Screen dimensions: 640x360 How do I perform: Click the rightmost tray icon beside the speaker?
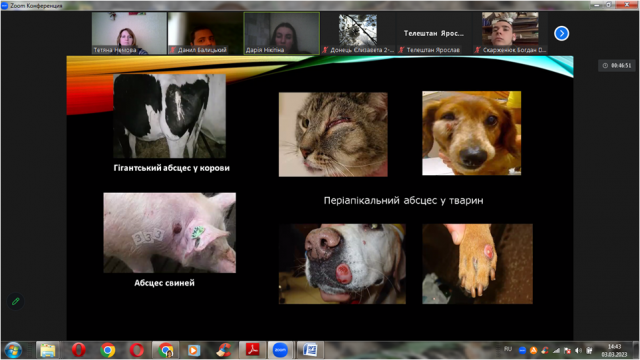(x=589, y=351)
